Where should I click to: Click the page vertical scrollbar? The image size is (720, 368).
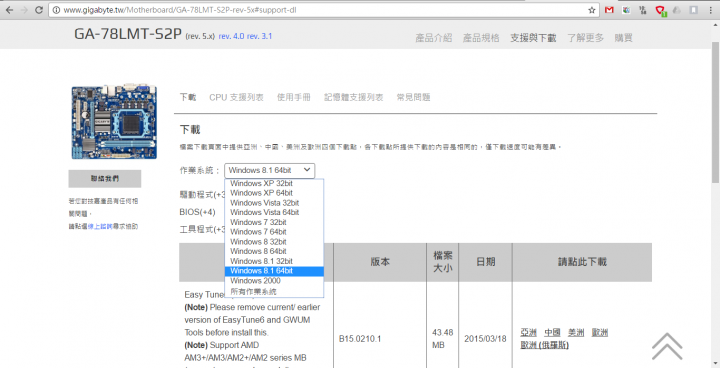[x=715, y=113]
